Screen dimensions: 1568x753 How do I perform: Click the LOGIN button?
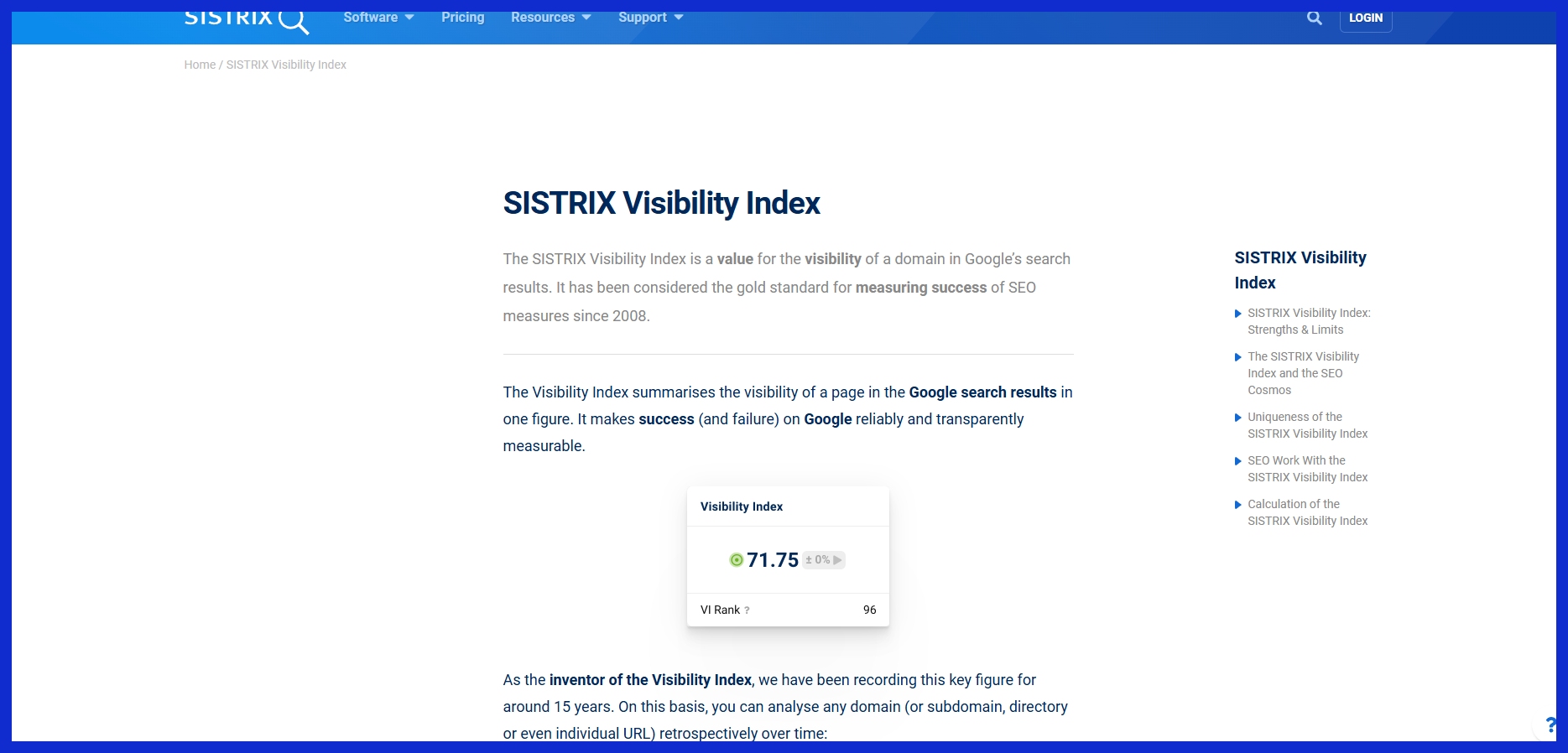(x=1366, y=18)
